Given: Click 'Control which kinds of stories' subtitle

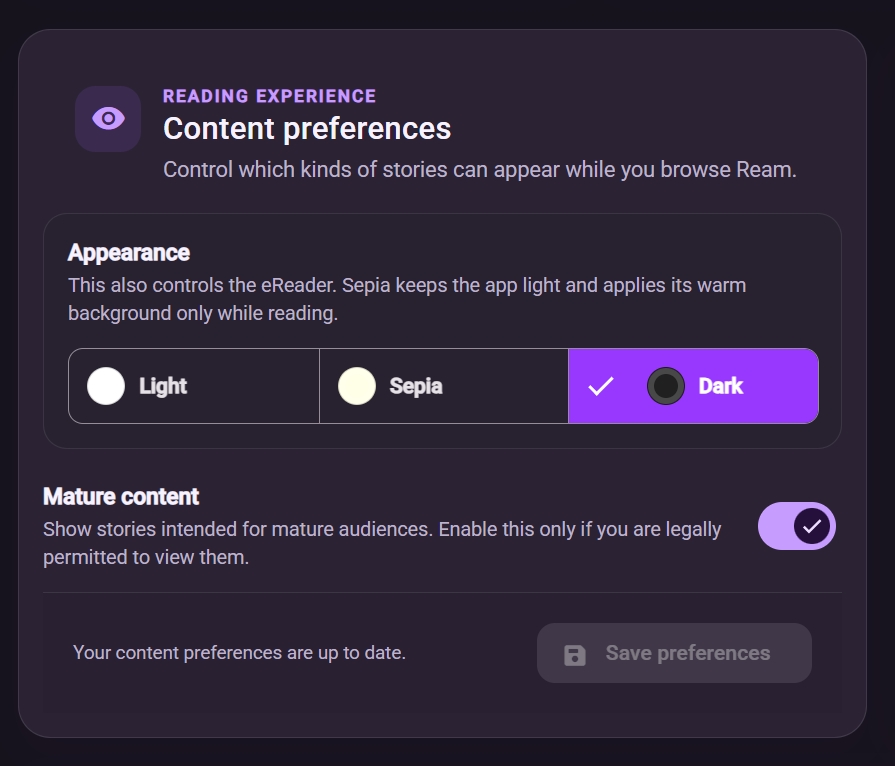Looking at the screenshot, I should pyautogui.click(x=479, y=170).
